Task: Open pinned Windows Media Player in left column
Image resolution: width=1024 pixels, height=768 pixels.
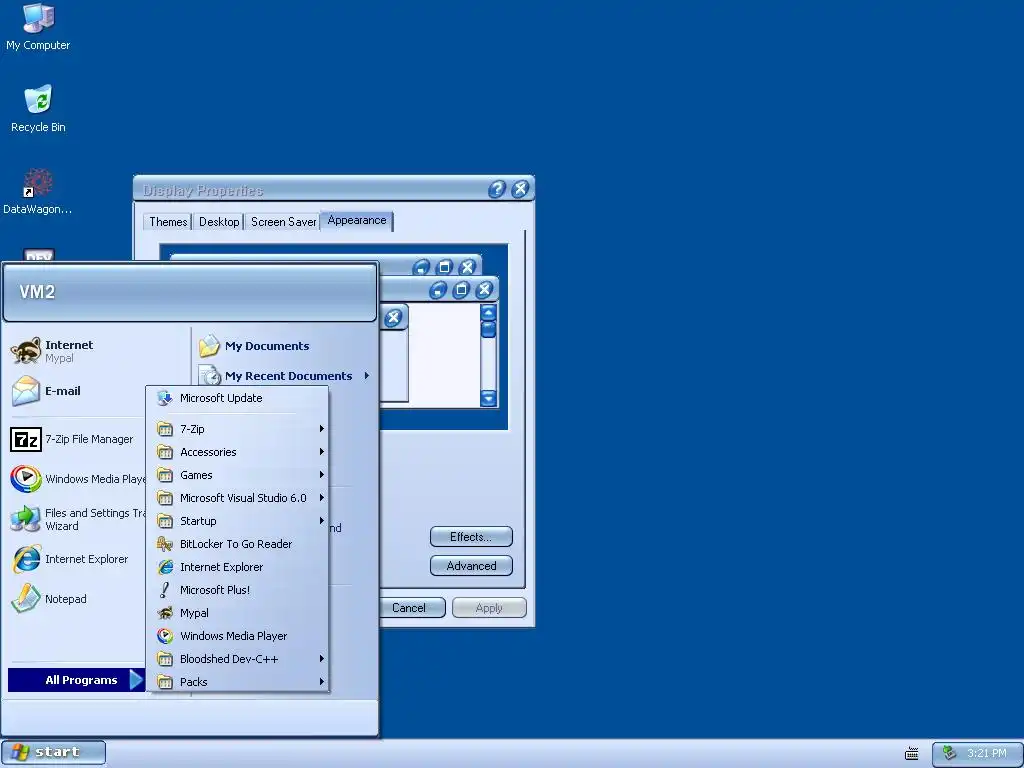Action: (77, 479)
